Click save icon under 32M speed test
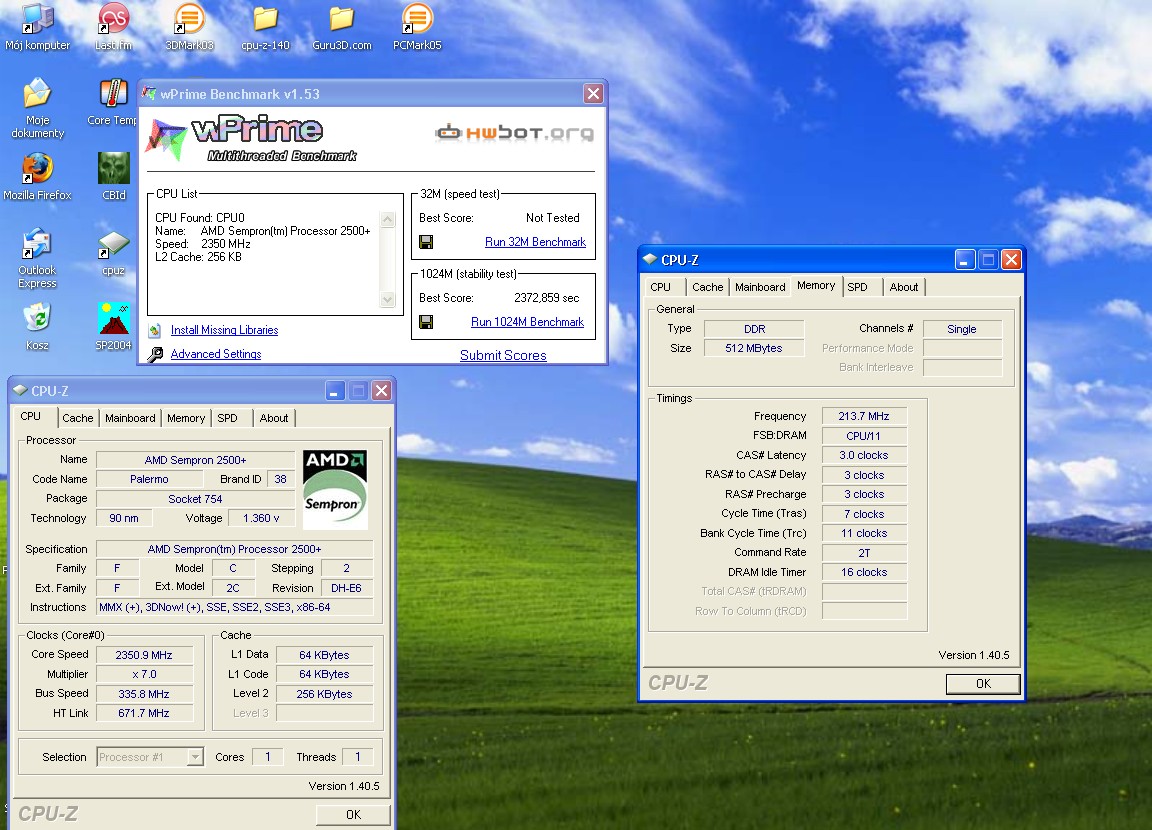The width and height of the screenshot is (1152, 830). (425, 242)
